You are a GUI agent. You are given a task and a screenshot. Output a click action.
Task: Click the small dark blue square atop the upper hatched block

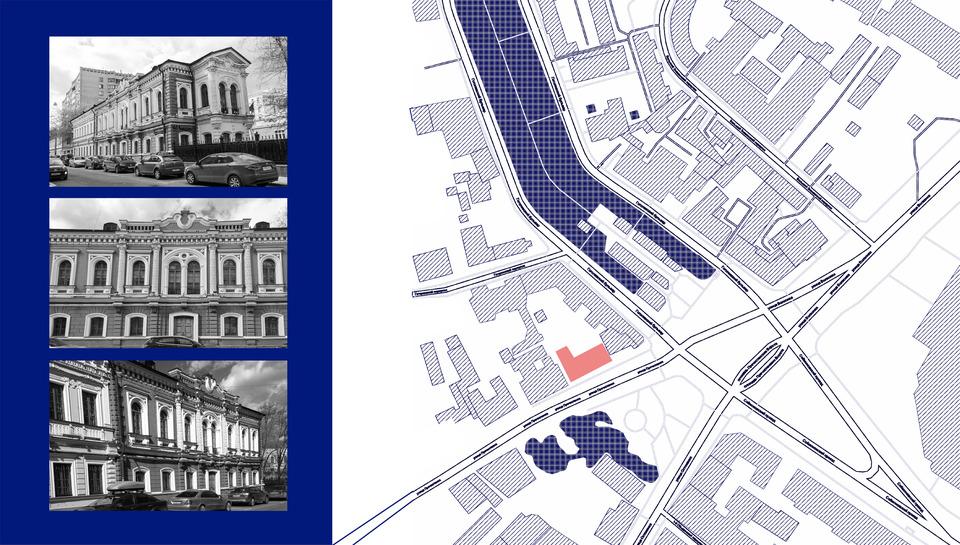591,108
